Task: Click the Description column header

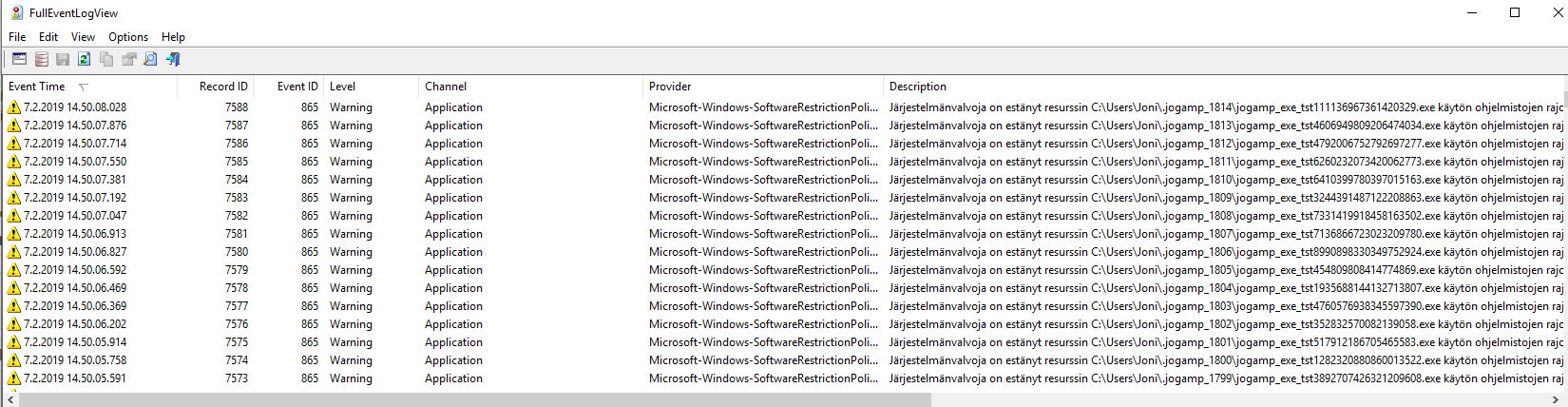Action: point(918,87)
